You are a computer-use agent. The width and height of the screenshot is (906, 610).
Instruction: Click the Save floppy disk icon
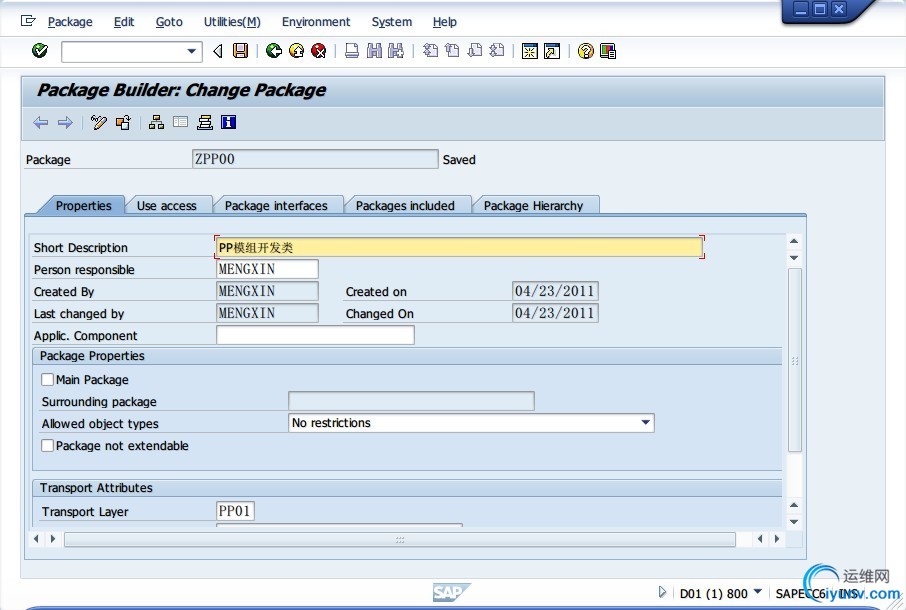tap(240, 51)
